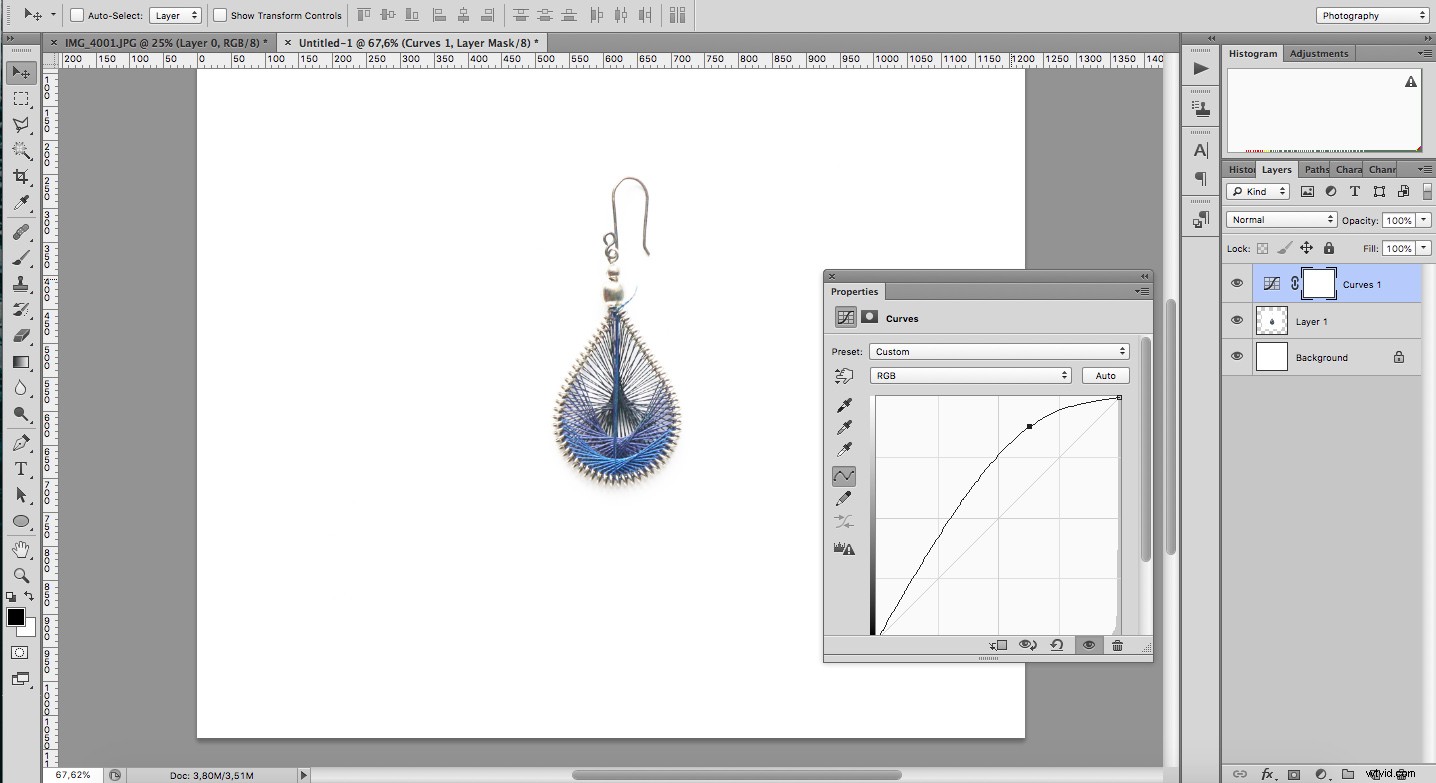1436x783 pixels.
Task: Enable the Auto-Select checkbox
Action: 76,15
